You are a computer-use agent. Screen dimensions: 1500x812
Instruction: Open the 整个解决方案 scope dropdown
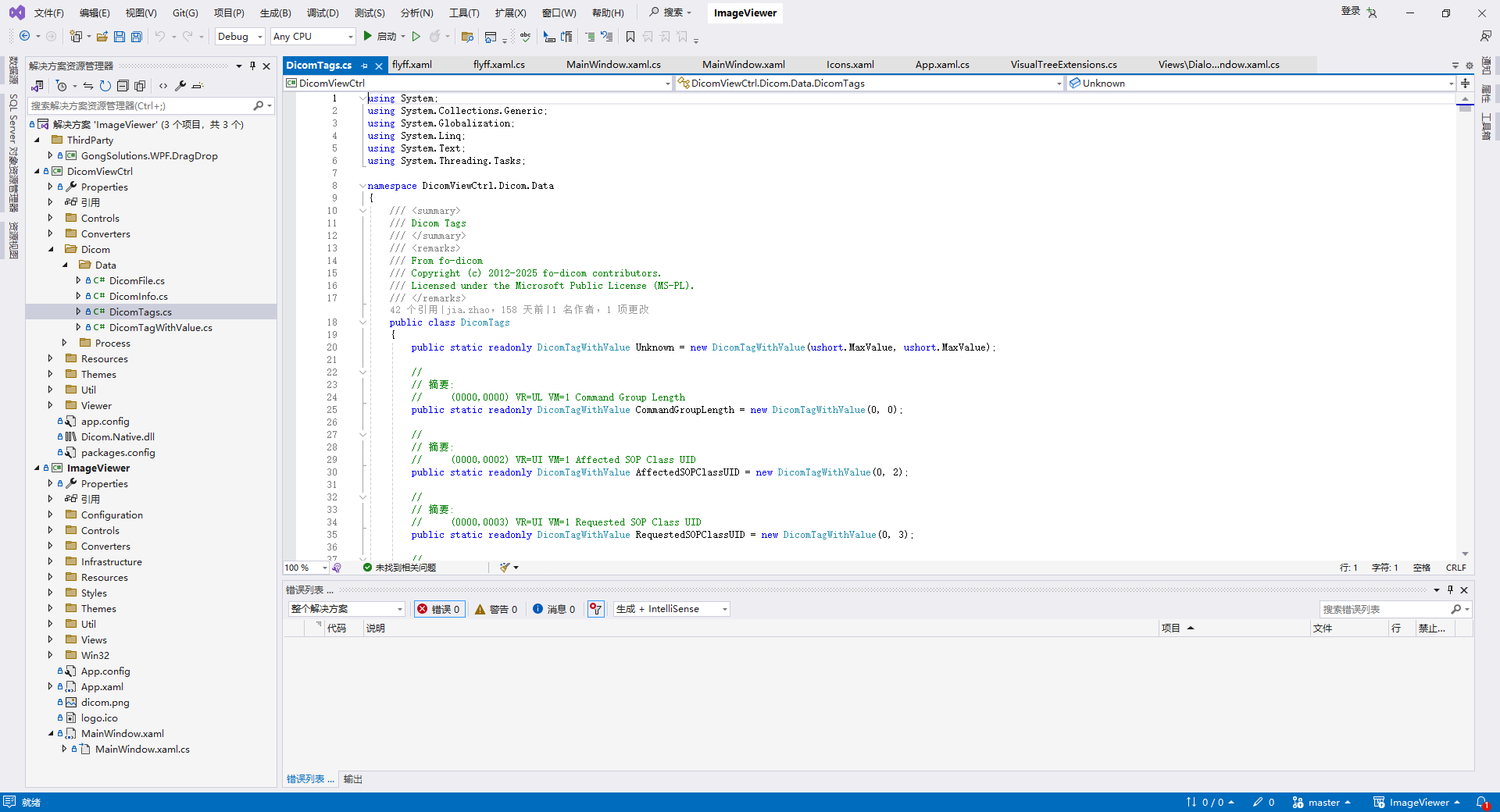tap(347, 609)
